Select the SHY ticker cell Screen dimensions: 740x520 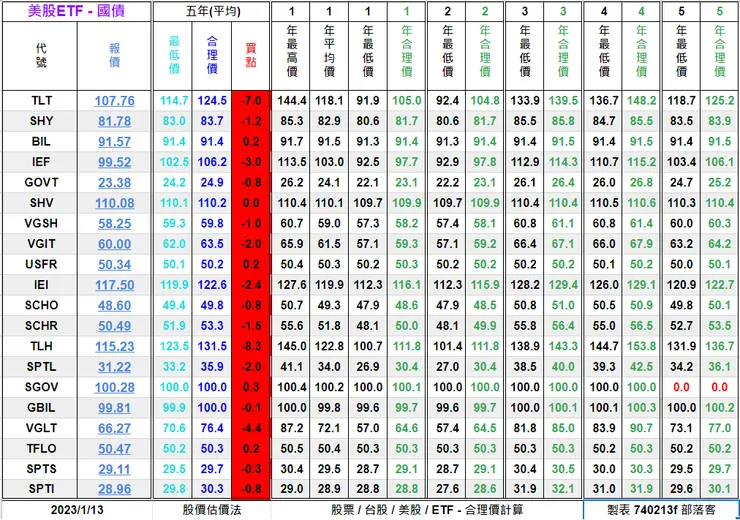coord(41,121)
